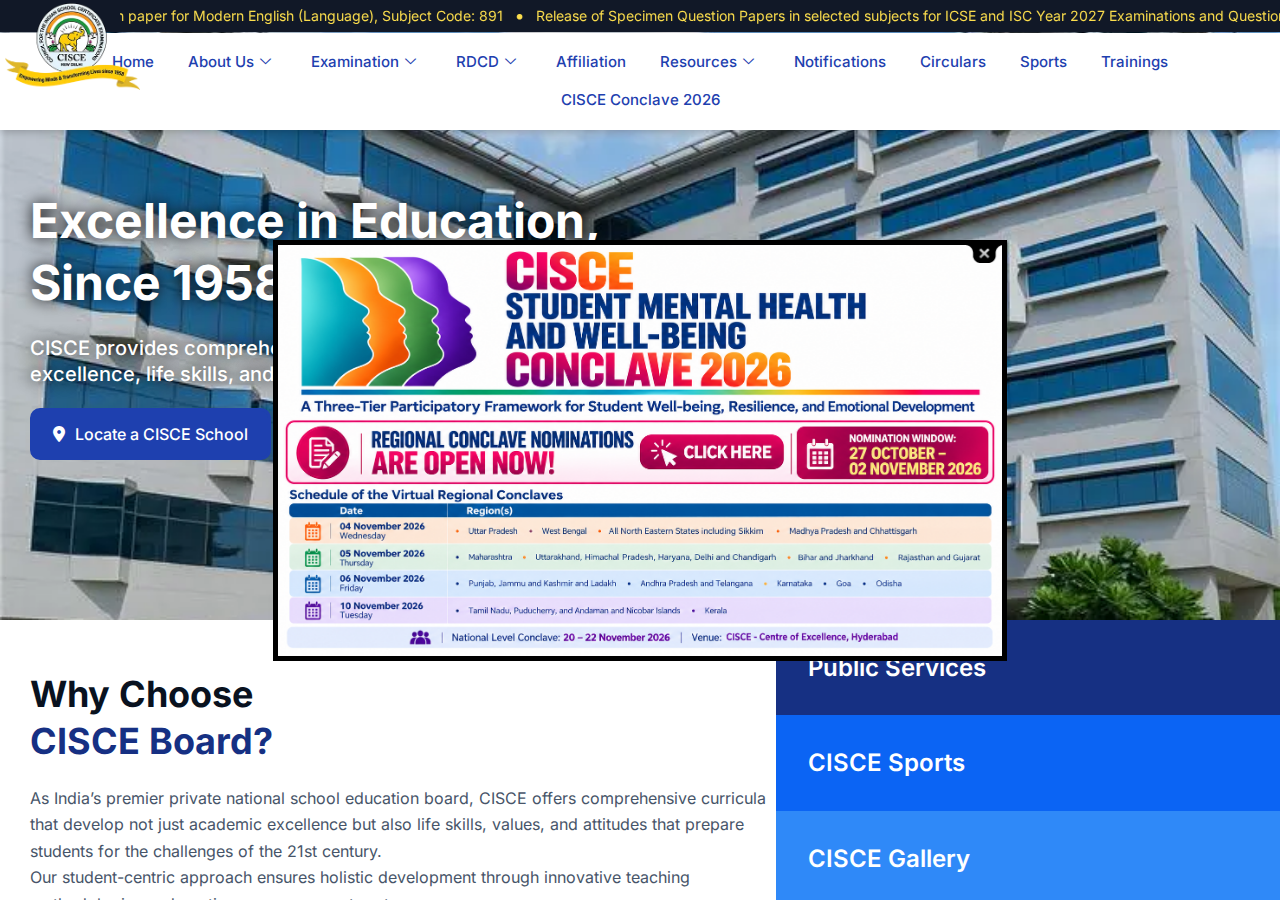
Task: Click 'National Level Conclave: 20 – 22 November 2026' text
Action: [561, 637]
